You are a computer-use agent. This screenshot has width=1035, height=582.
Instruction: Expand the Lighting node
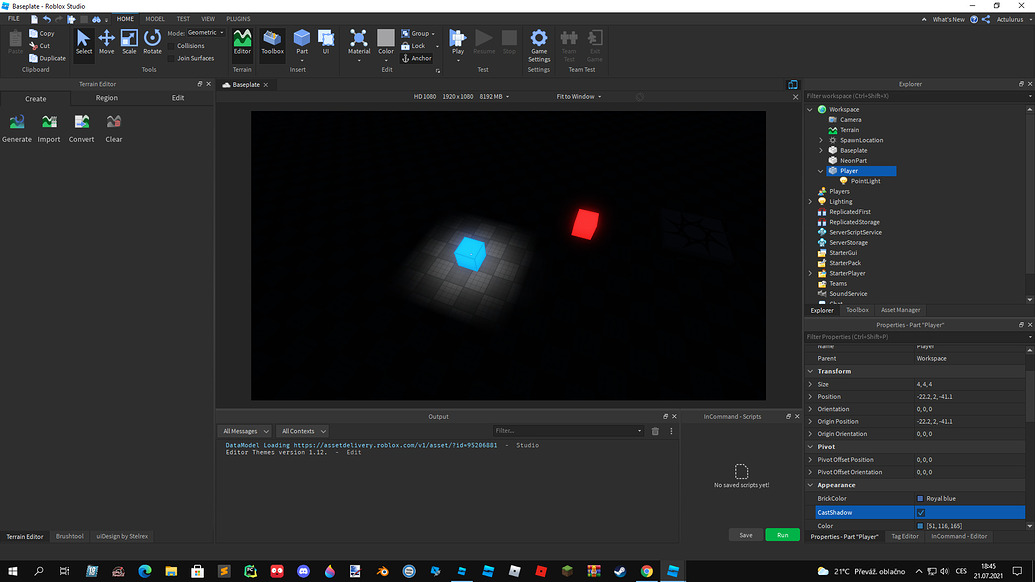click(x=811, y=201)
